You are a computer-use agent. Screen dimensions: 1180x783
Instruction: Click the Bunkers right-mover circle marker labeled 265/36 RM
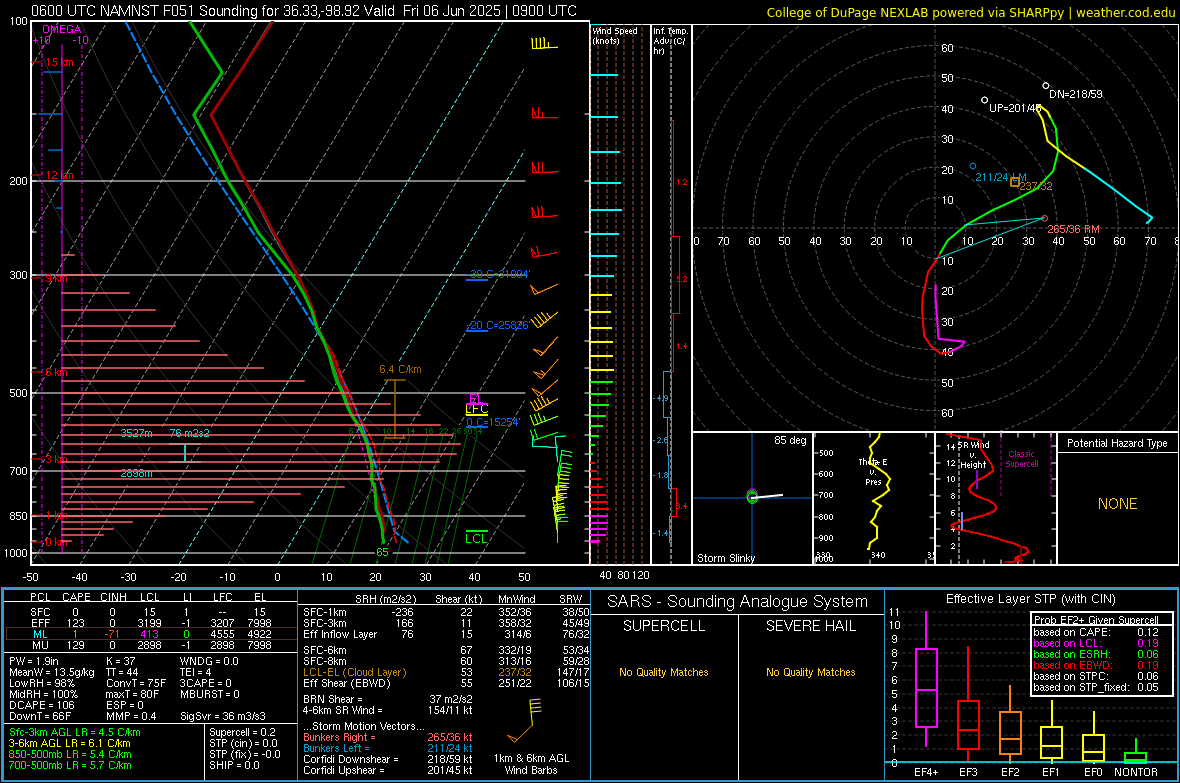(x=1045, y=218)
